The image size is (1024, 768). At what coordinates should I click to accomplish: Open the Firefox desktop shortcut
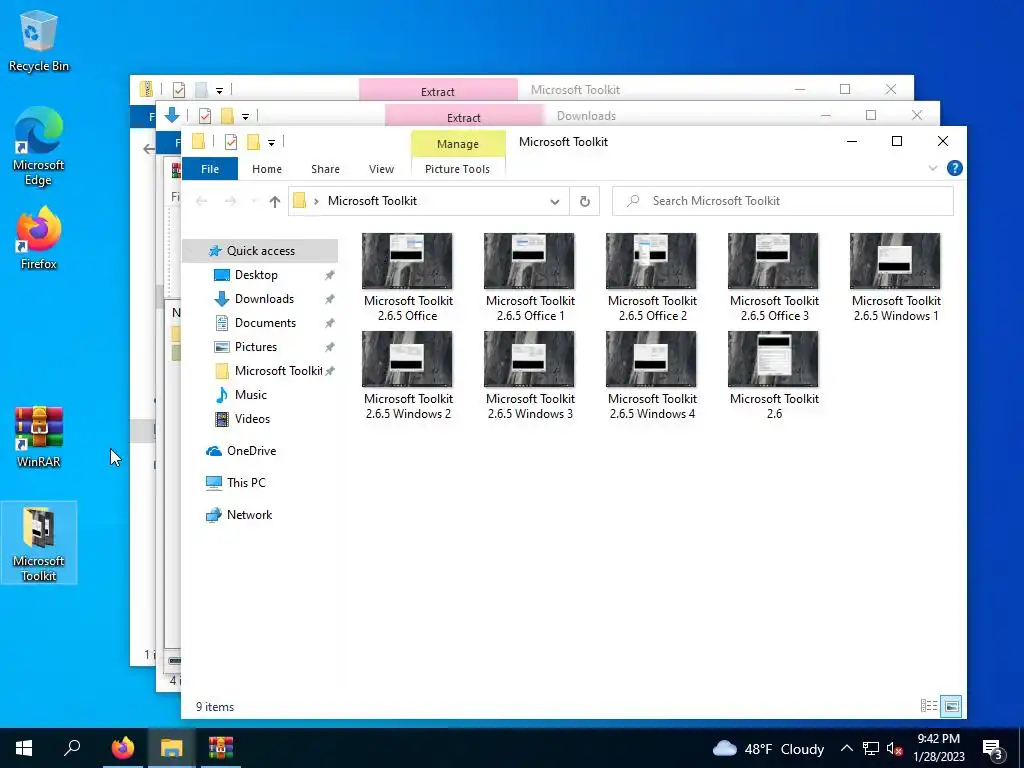39,238
